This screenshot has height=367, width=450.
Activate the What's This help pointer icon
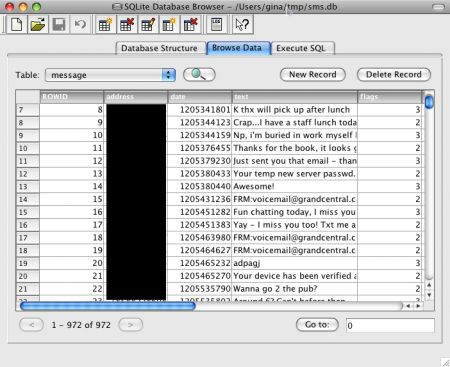coord(242,25)
